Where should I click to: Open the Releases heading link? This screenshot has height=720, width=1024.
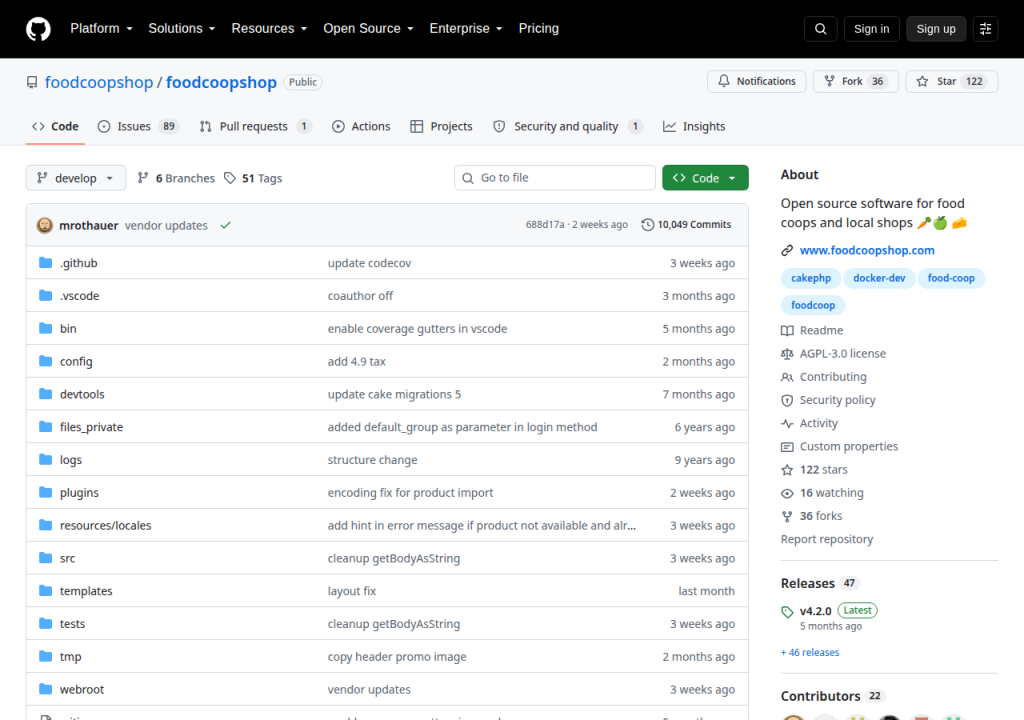(807, 583)
